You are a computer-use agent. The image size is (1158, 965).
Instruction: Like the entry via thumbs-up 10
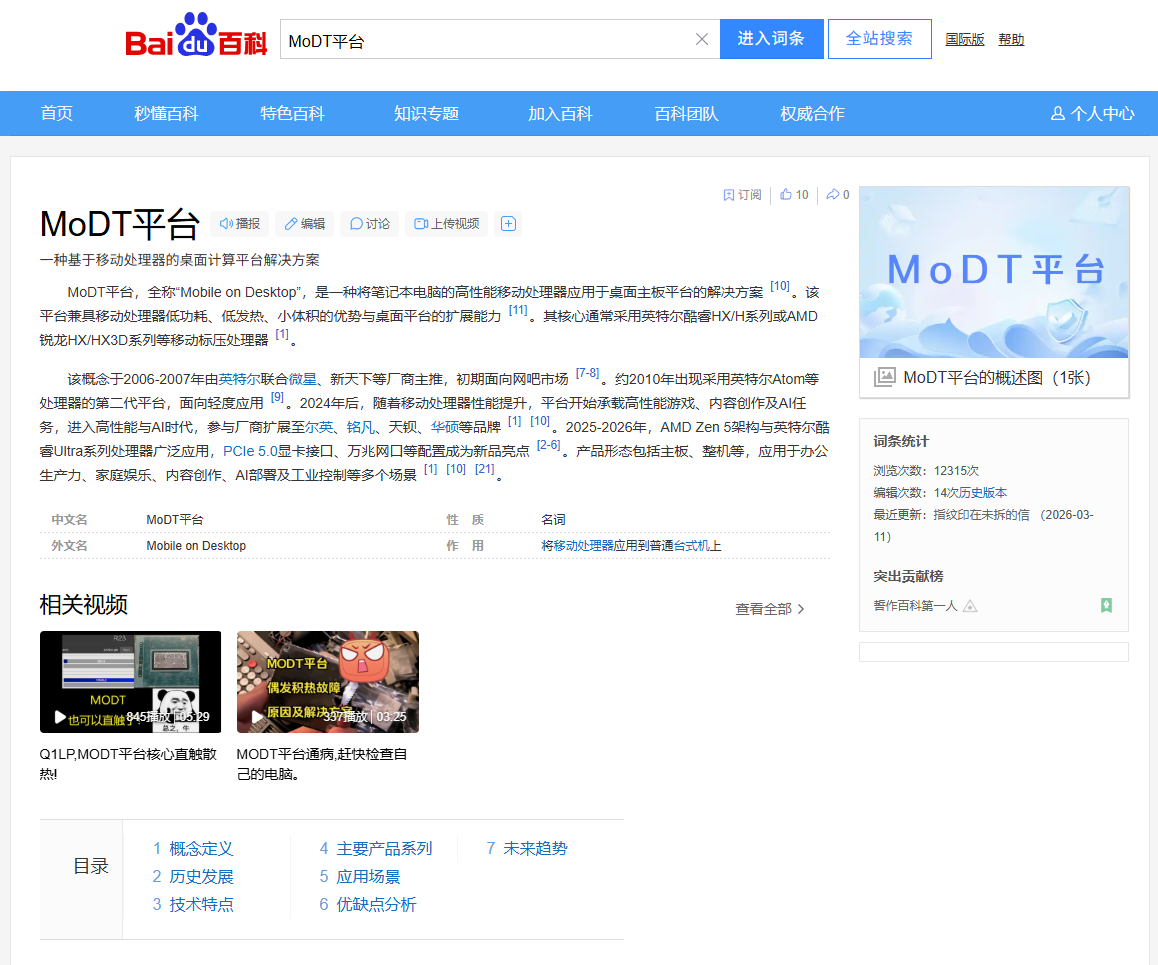tap(794, 195)
